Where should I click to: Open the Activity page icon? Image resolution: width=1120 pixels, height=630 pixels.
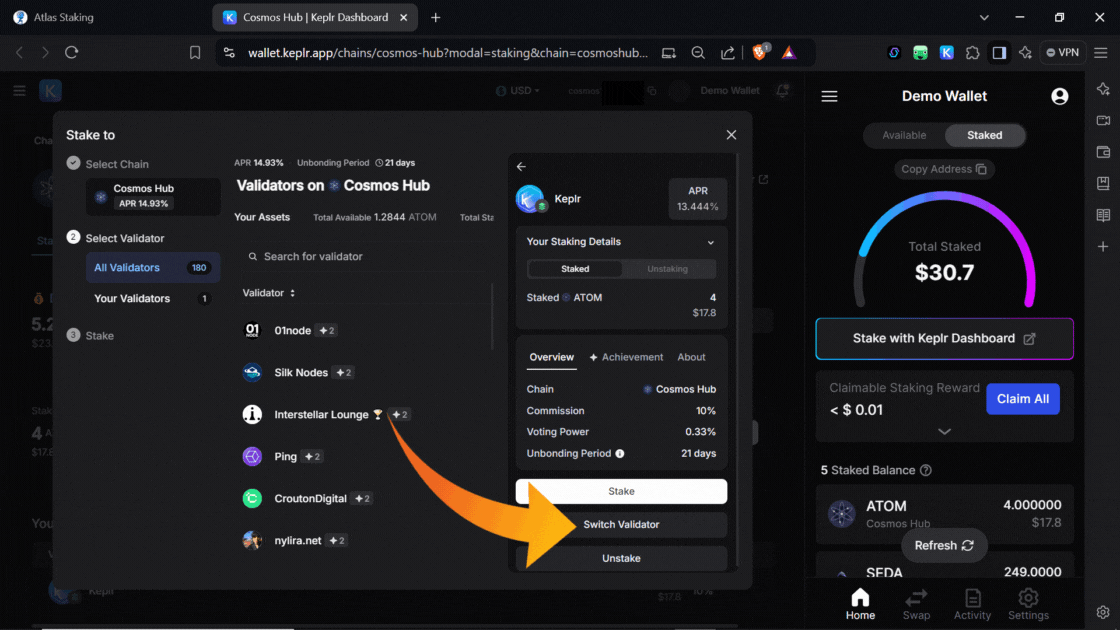972,604
